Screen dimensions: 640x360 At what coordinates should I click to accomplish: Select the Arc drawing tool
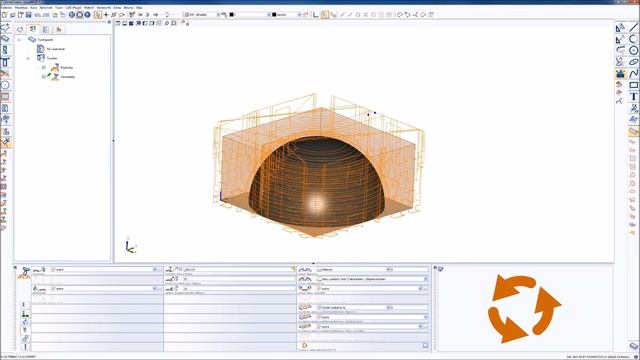(633, 39)
